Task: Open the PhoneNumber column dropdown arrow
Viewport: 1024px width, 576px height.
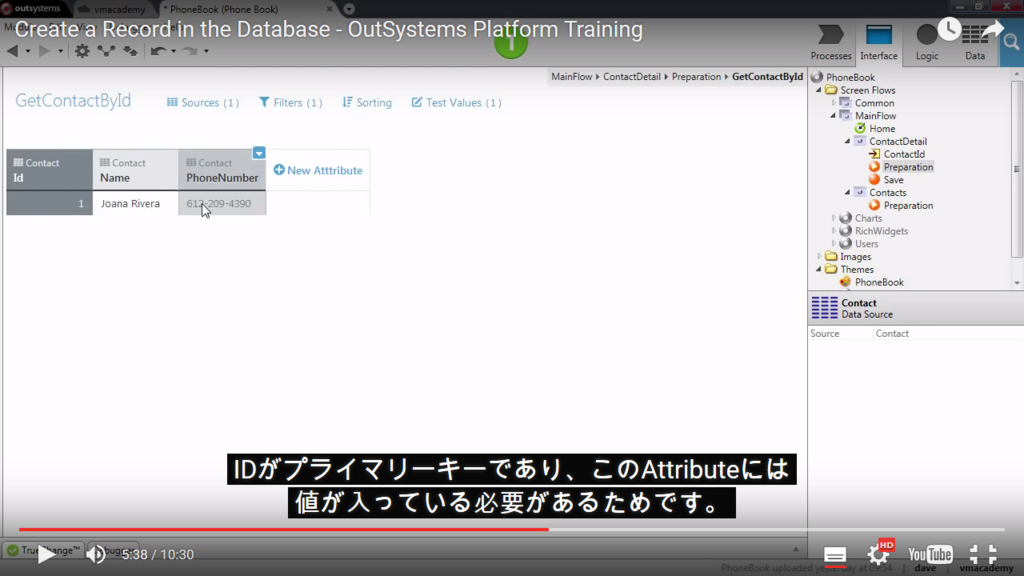Action: (x=259, y=153)
